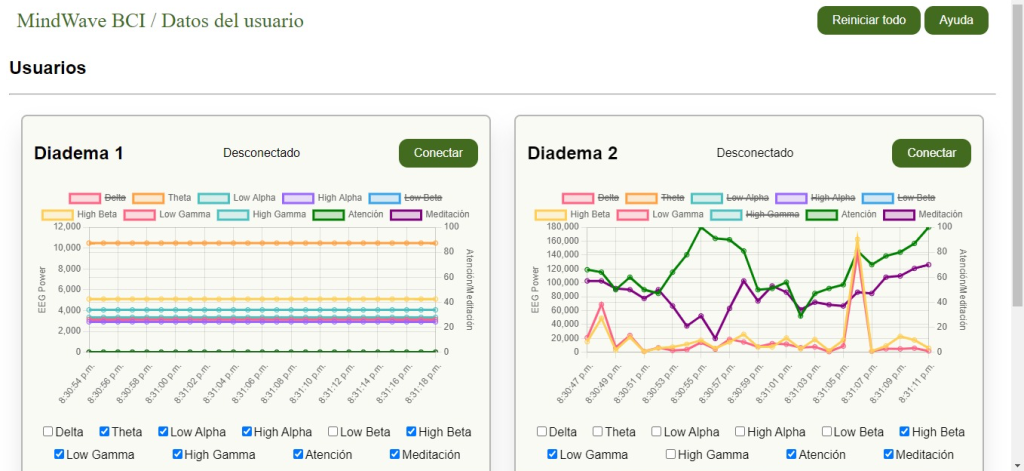Click the MindWave BCI page title

[x=160, y=21]
